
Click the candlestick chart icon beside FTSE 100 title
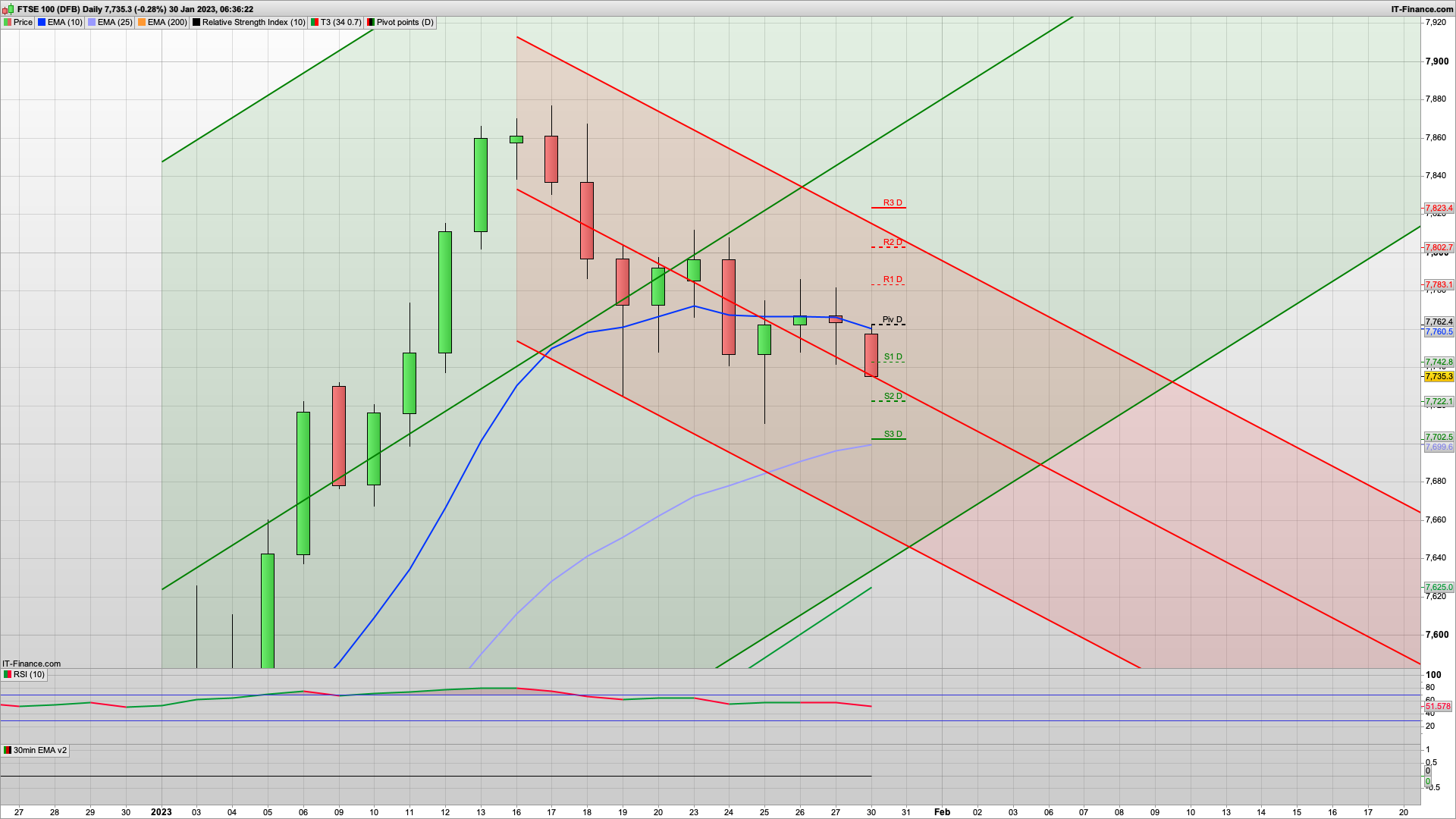pos(9,9)
